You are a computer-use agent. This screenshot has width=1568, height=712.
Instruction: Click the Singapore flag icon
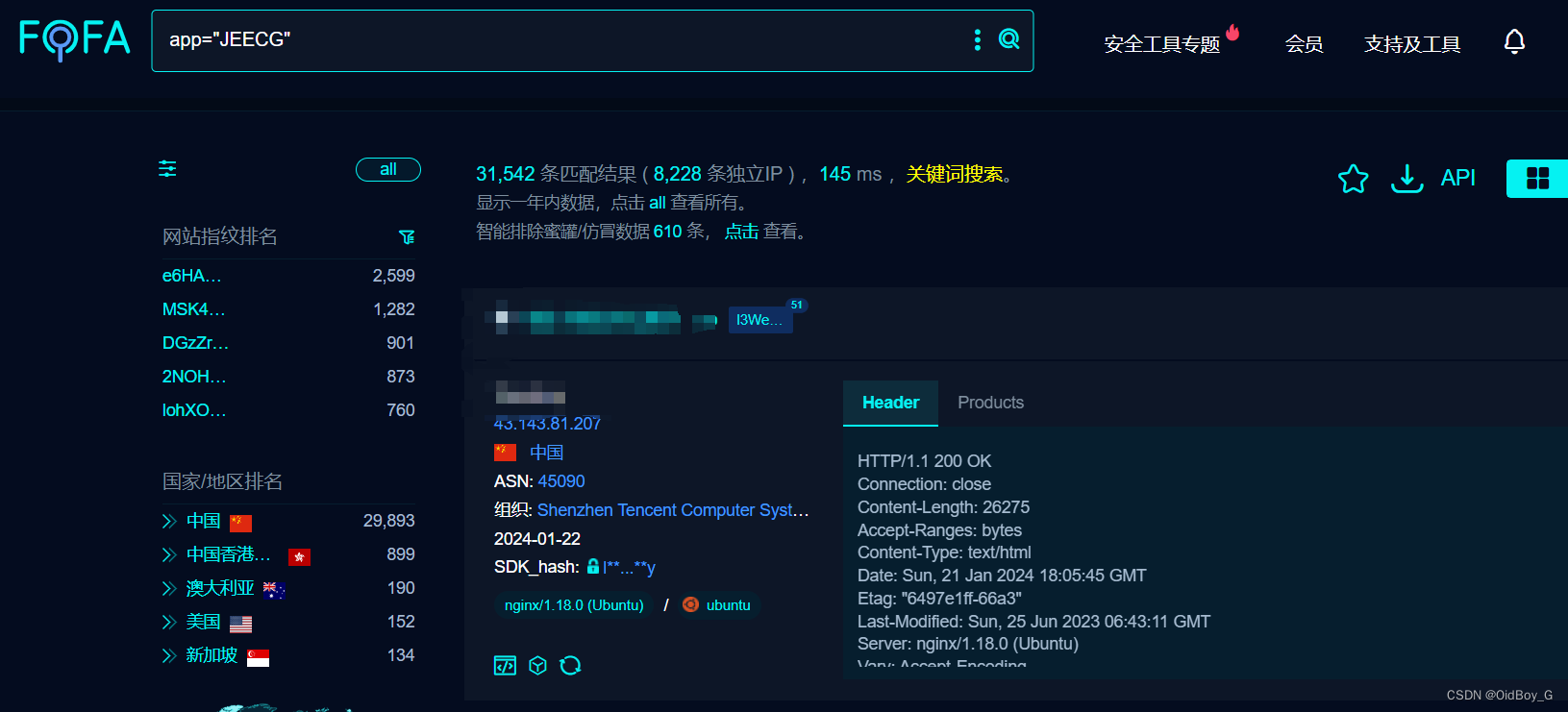[258, 657]
